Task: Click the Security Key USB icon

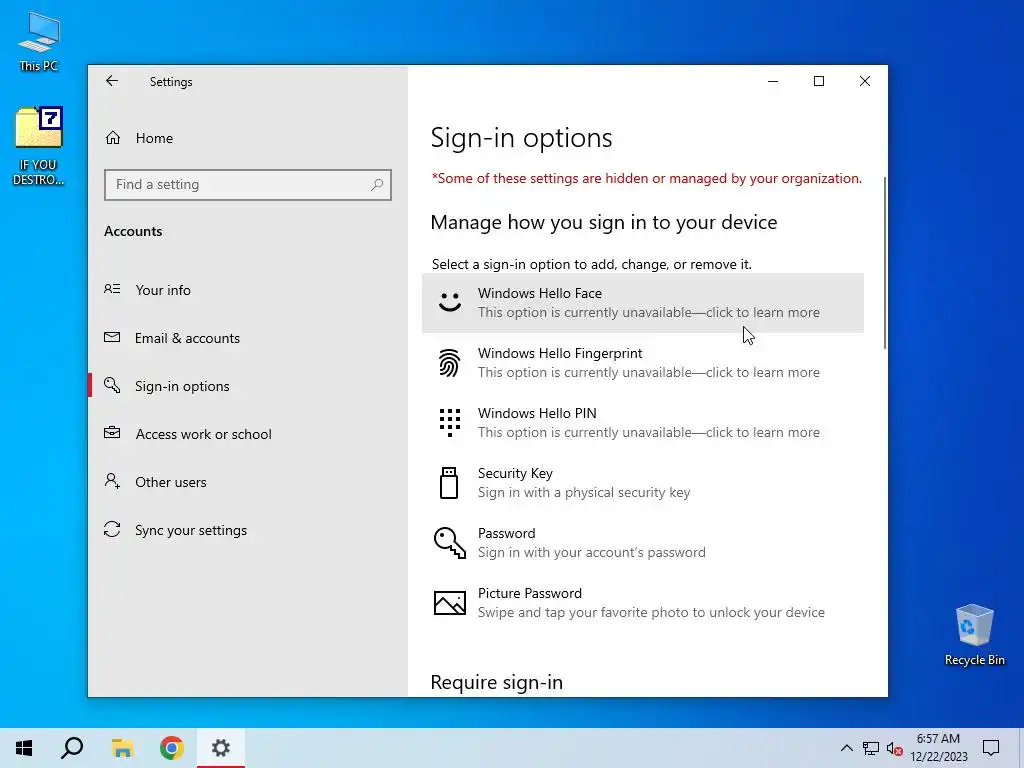Action: tap(449, 483)
